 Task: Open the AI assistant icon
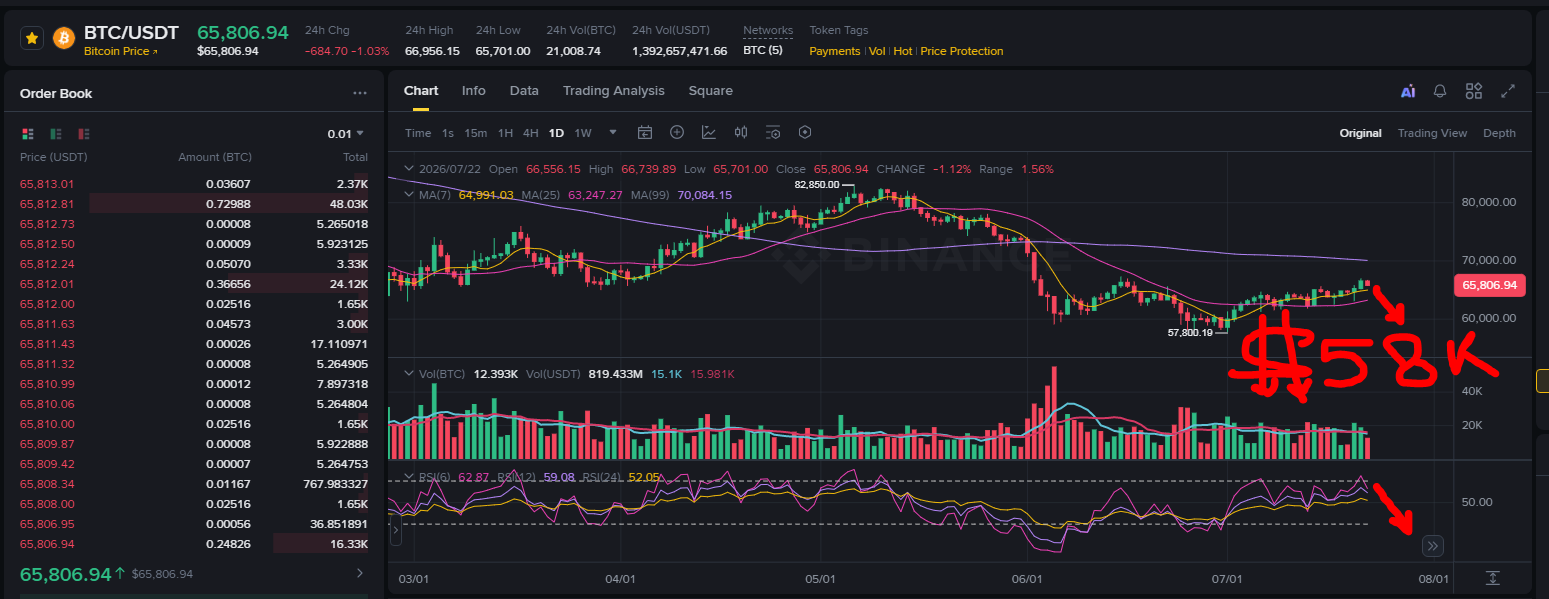click(1408, 91)
